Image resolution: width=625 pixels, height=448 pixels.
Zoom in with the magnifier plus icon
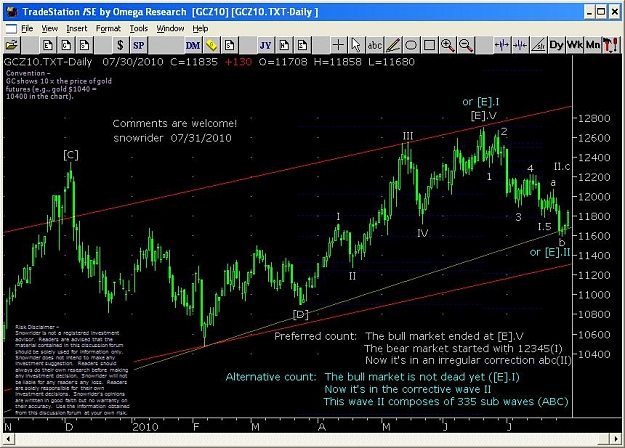pos(447,45)
